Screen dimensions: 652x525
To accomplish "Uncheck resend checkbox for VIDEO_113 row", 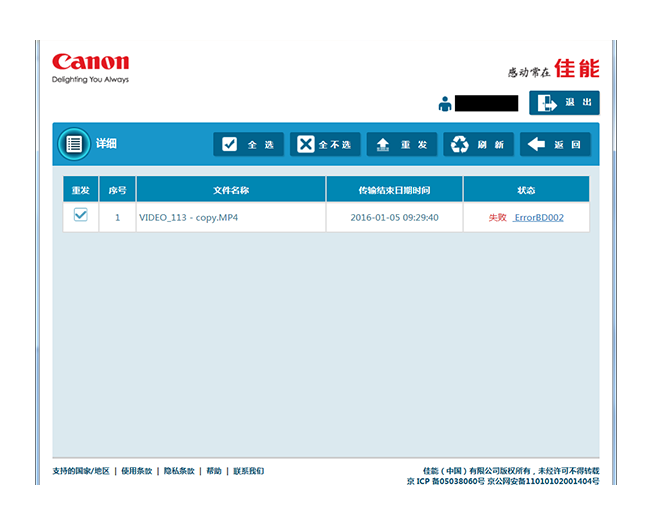I will click(x=81, y=215).
